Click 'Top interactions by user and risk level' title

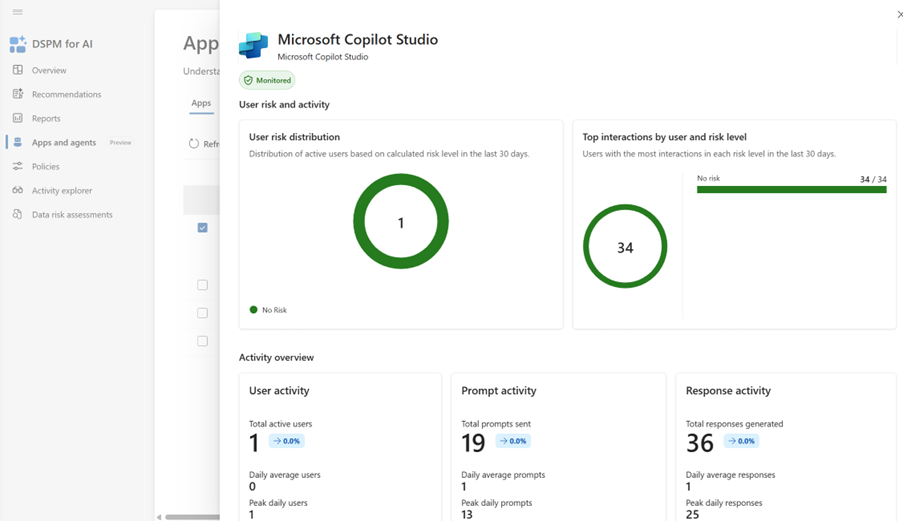coord(665,137)
